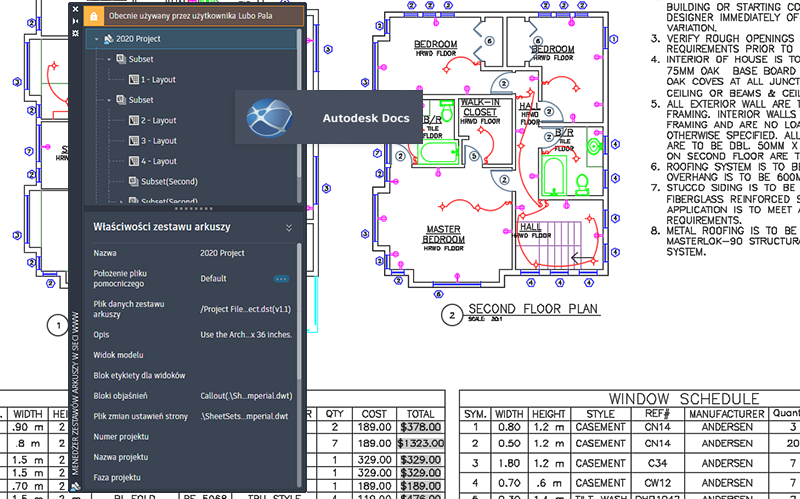
Task: Click the Default value of Położenie pliku pomocniczego
Action: [x=213, y=279]
